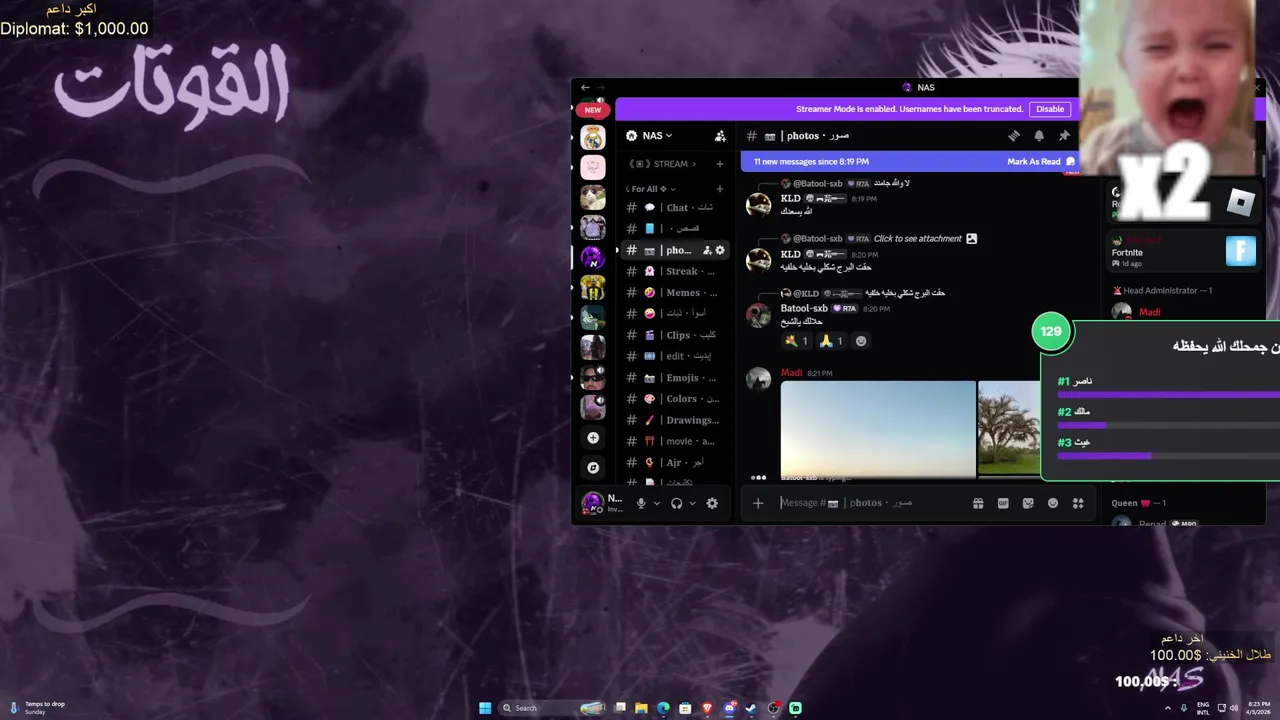The width and height of the screenshot is (1280, 720).
Task: Collapse the For All category
Action: (x=649, y=189)
